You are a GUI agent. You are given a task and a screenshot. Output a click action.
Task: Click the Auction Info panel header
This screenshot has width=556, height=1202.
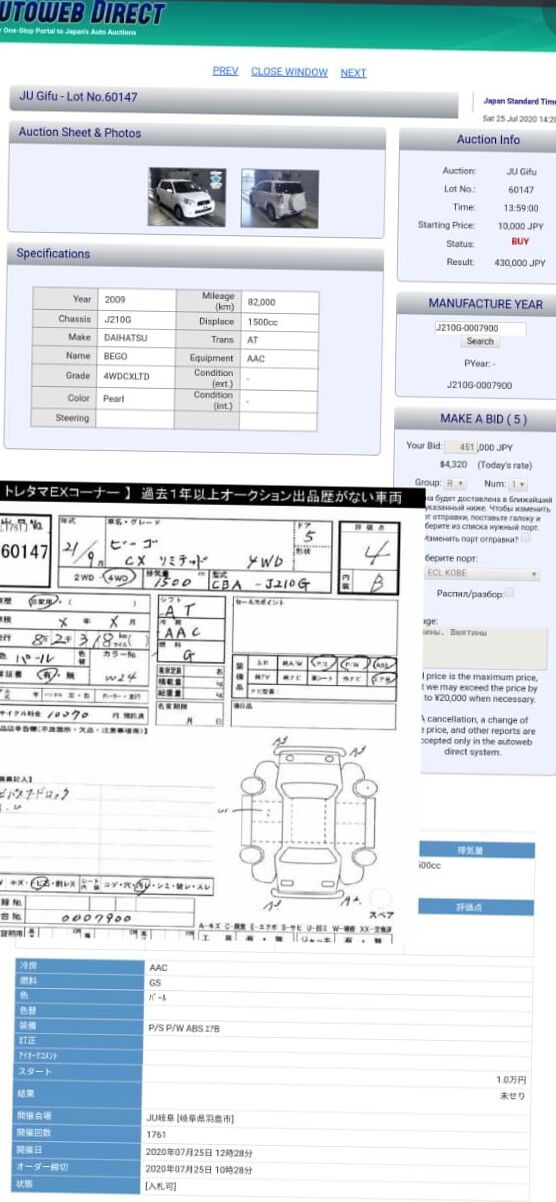[488, 140]
